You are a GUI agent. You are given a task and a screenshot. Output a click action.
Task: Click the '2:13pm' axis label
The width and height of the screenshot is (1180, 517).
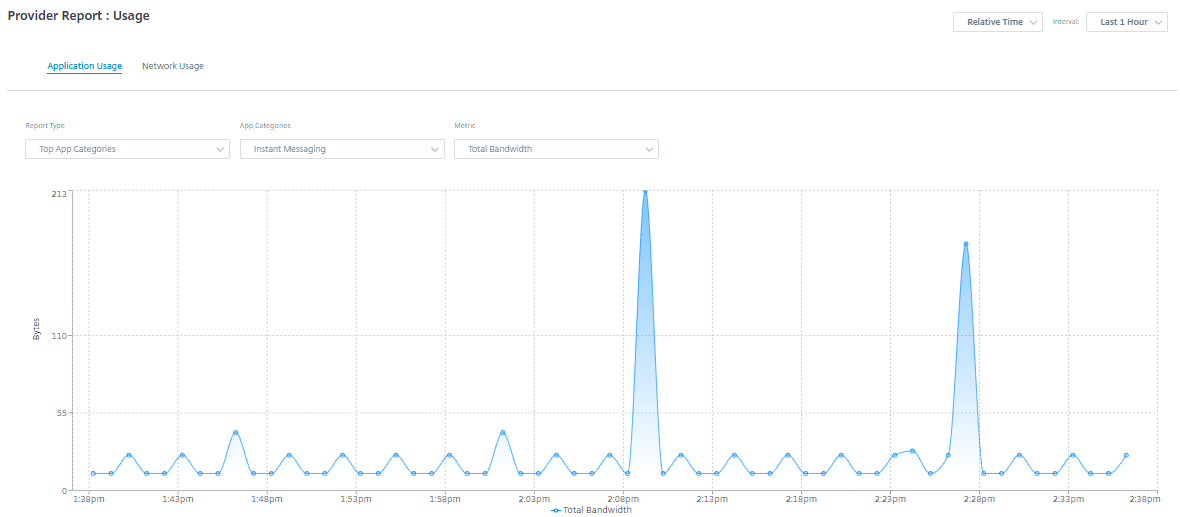tap(712, 499)
